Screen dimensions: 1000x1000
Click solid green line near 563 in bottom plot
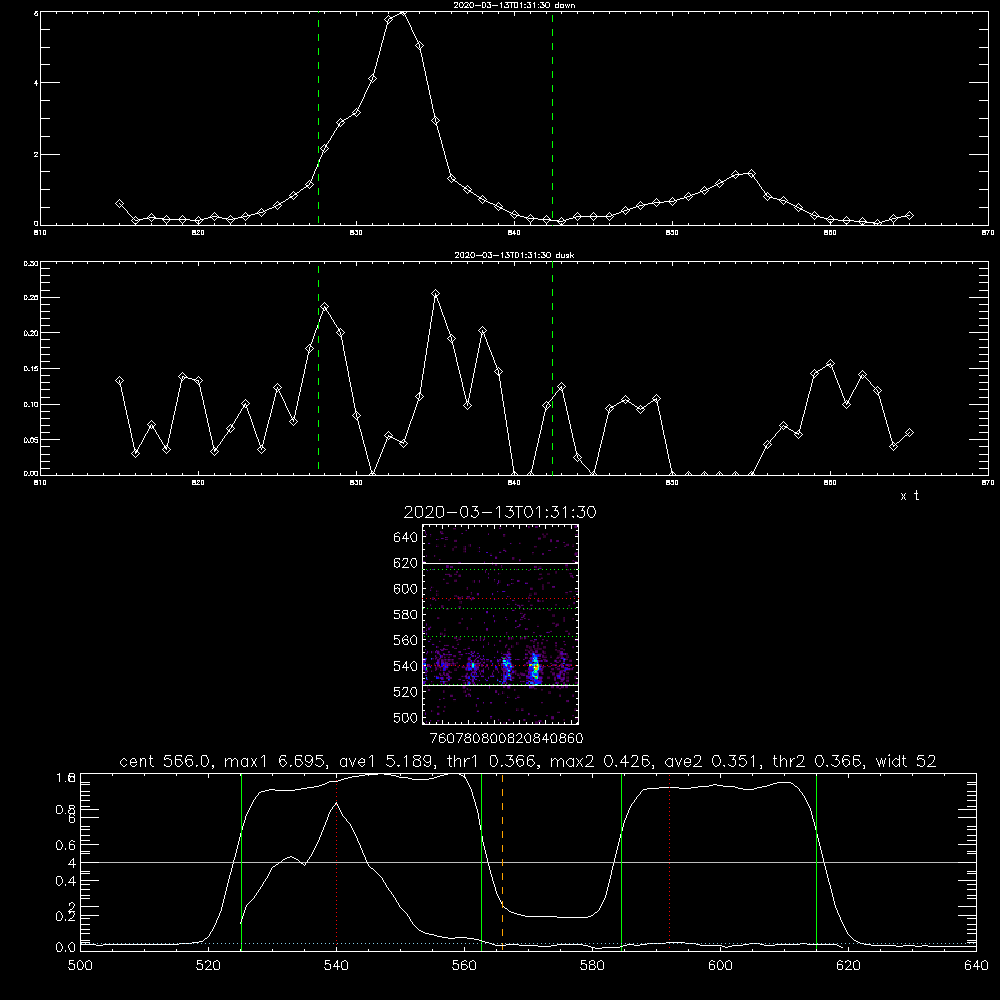tap(482, 861)
